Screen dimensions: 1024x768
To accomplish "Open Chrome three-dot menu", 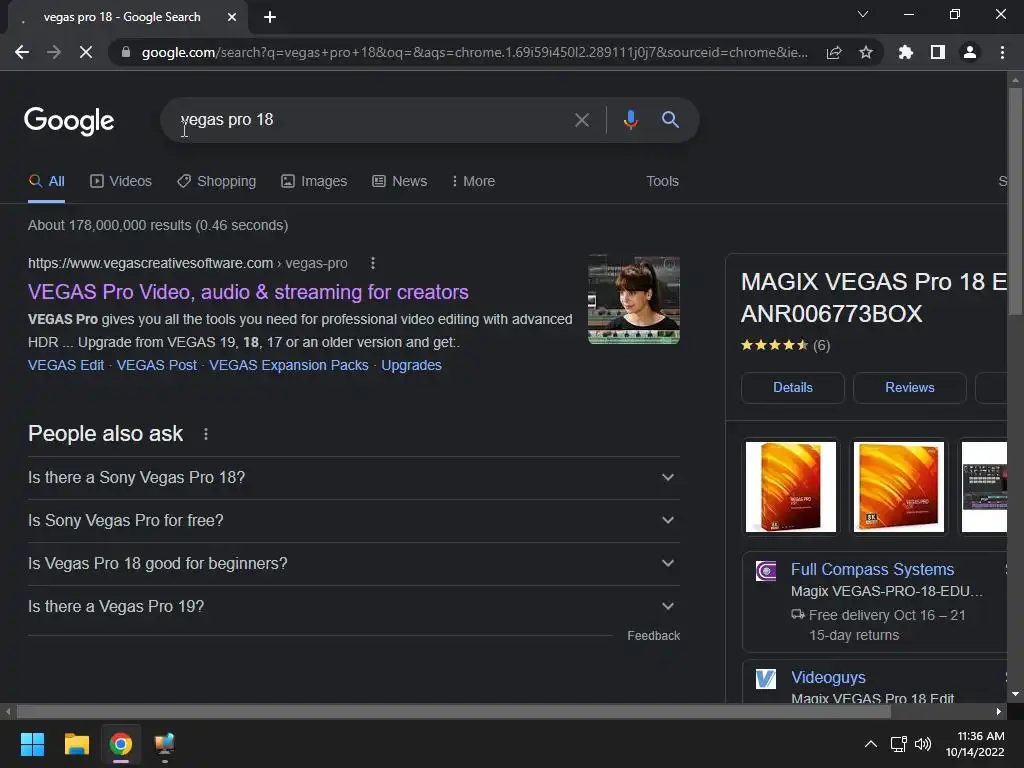I will click(x=1002, y=52).
